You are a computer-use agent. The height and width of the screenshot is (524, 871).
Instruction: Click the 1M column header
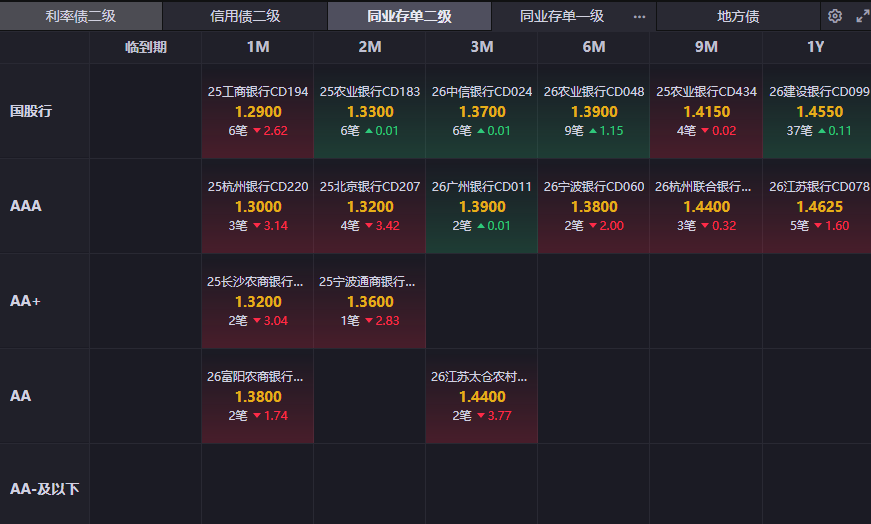(x=258, y=47)
